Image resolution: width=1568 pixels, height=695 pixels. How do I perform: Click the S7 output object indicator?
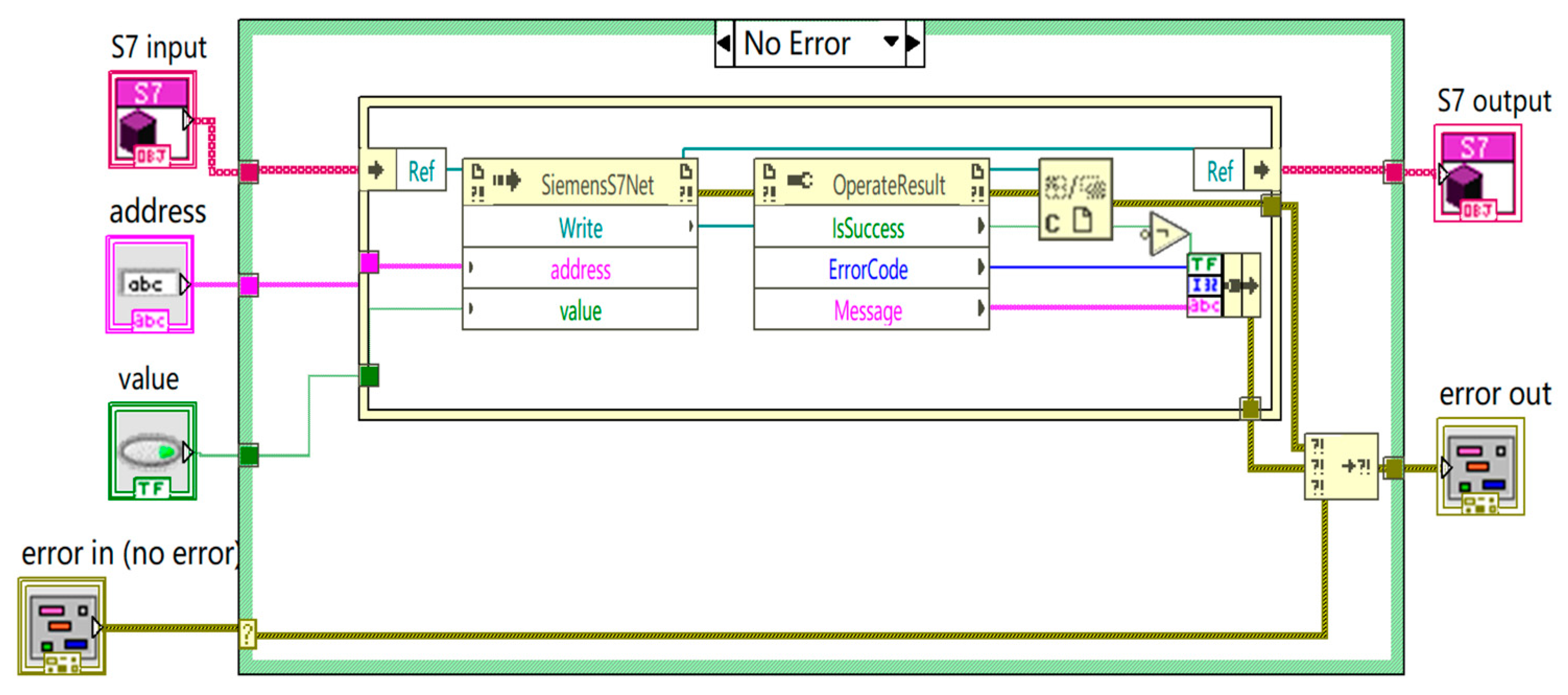point(1477,173)
